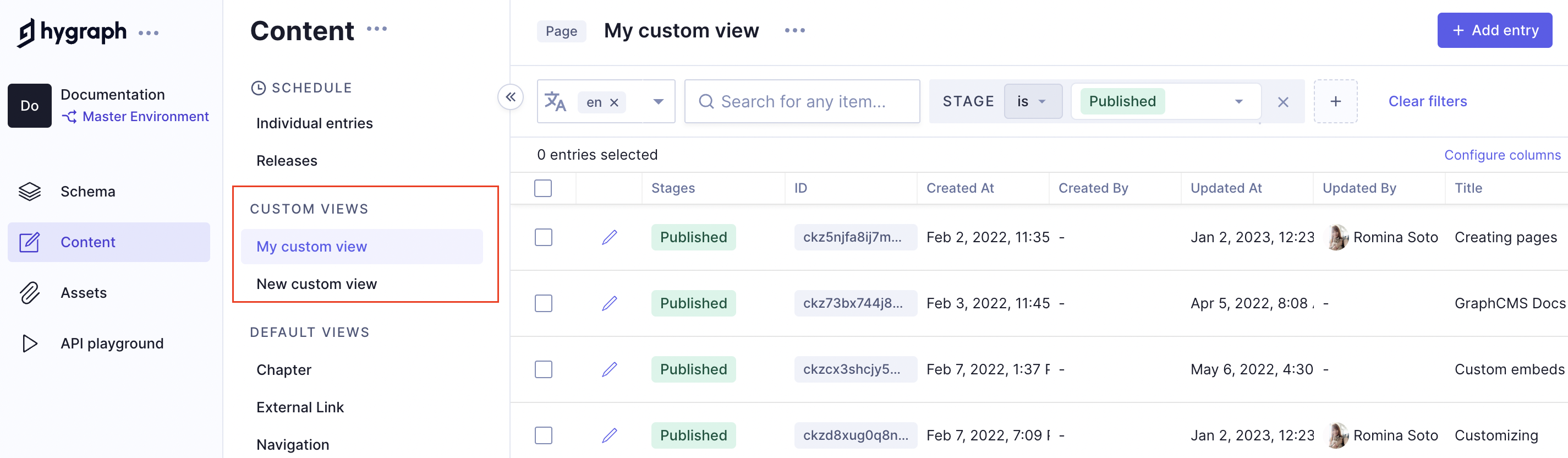The width and height of the screenshot is (1568, 458).
Task: Click the Add entry button
Action: pos(1494,30)
